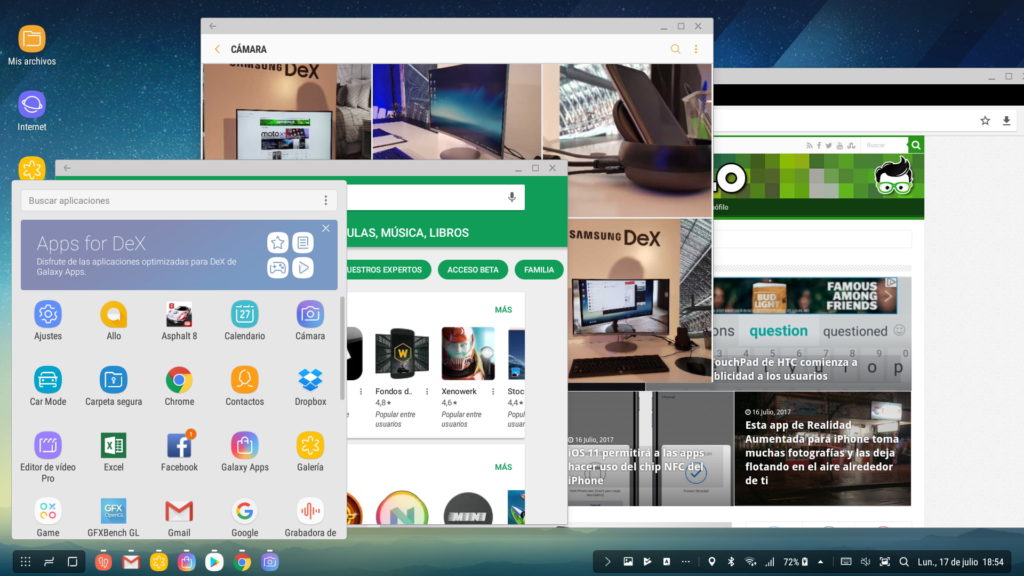Select the ACCESO BETA tab chip
Viewport: 1024px width, 576px height.
[473, 270]
